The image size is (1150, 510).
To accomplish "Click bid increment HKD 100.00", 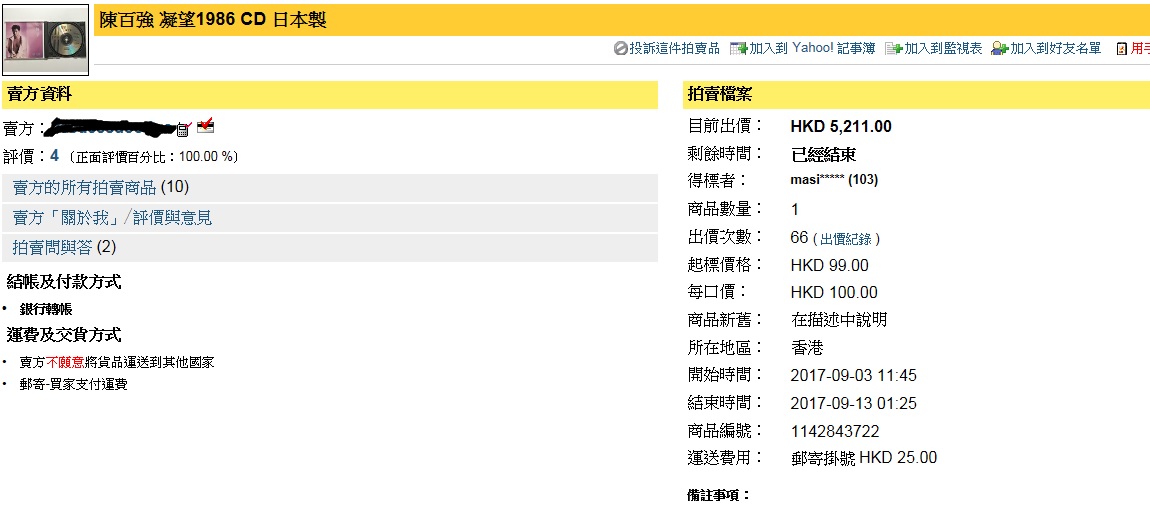I will click(x=834, y=293).
